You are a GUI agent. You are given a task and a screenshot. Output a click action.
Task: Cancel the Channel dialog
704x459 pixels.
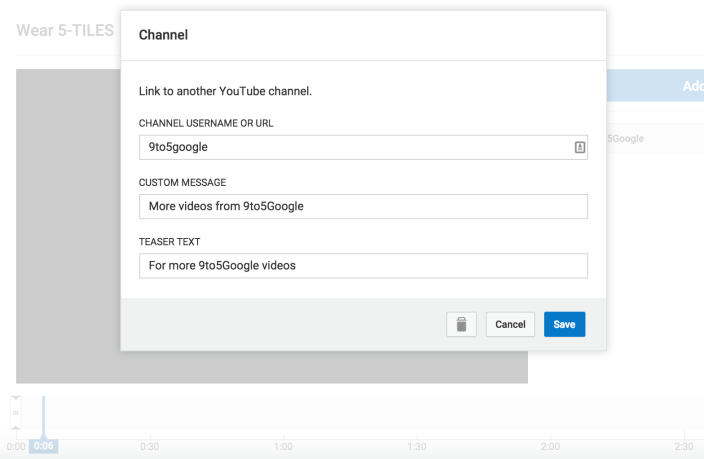(510, 324)
